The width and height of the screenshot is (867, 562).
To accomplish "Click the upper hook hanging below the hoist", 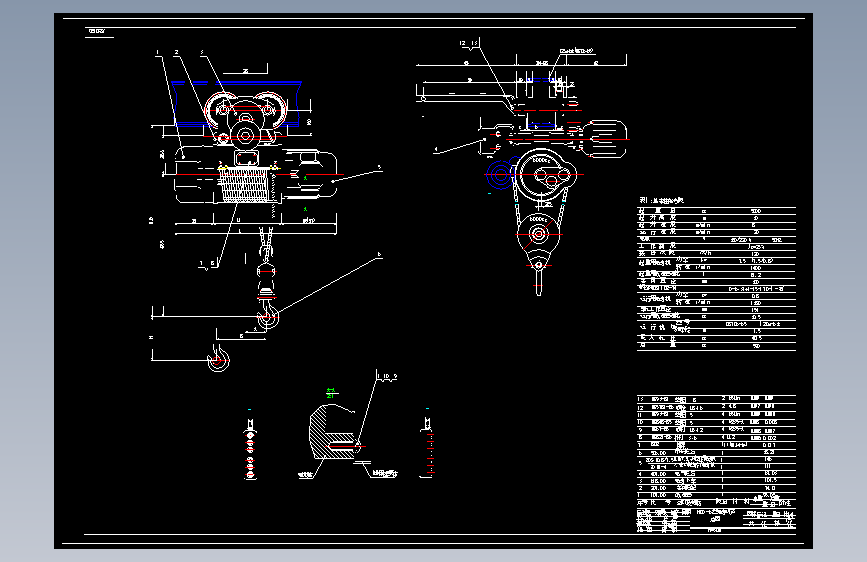I will click(x=268, y=315).
